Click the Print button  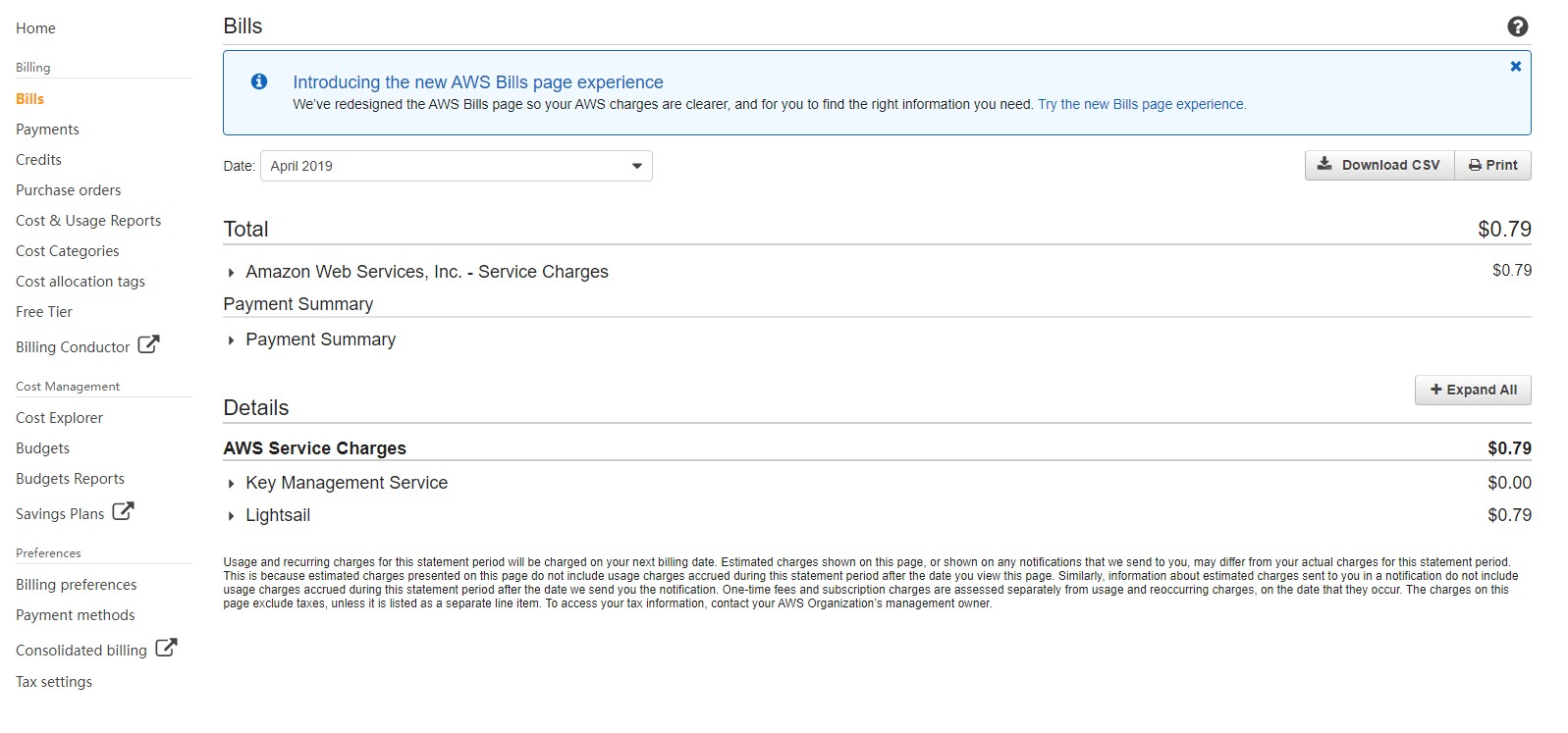pyautogui.click(x=1492, y=165)
